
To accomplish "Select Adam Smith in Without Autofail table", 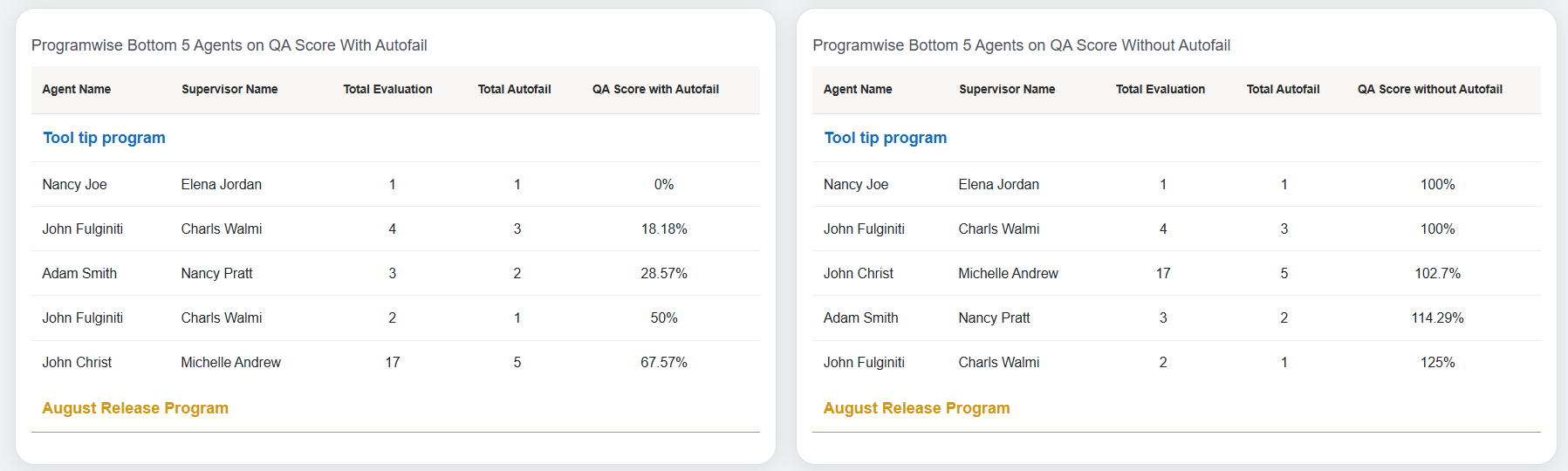I will click(x=860, y=318).
